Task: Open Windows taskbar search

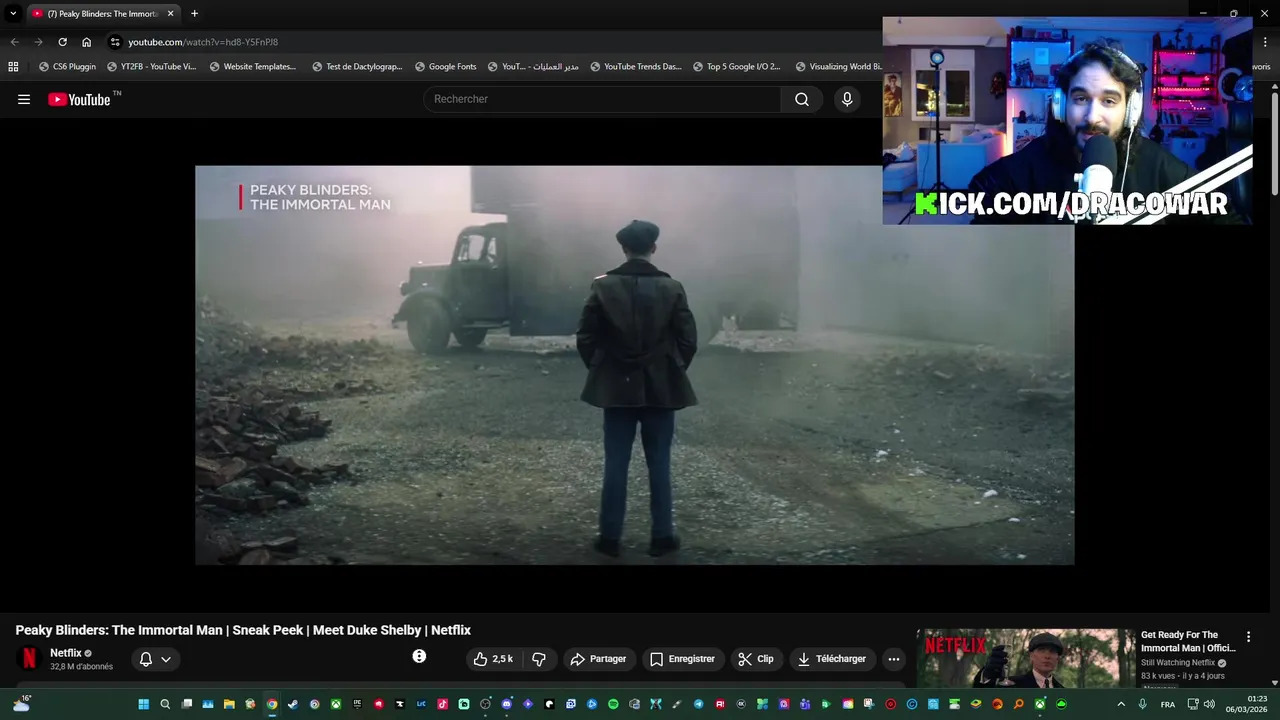Action: [x=165, y=704]
